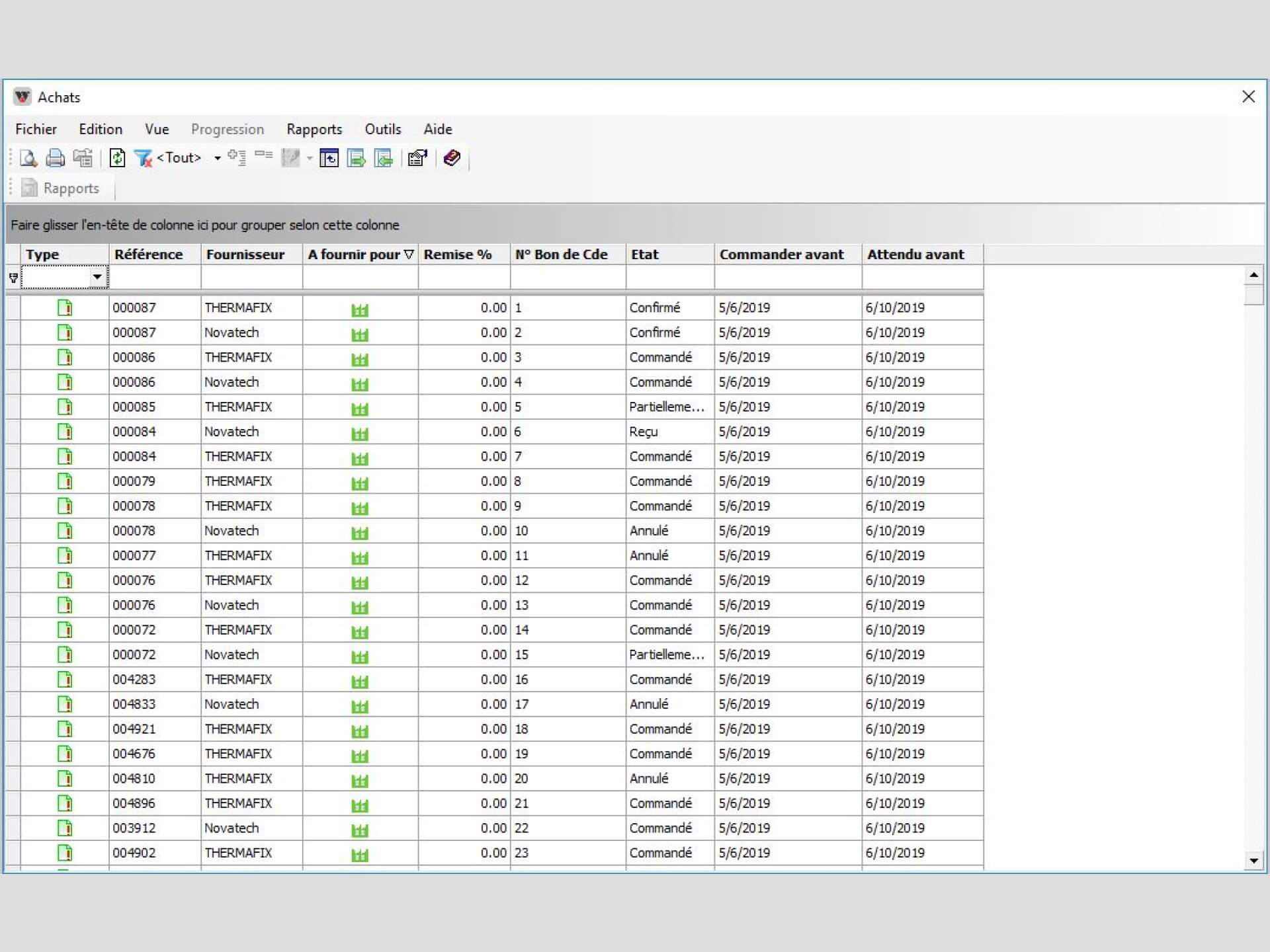Click the Etat column header
The height and width of the screenshot is (952, 1270).
(669, 255)
